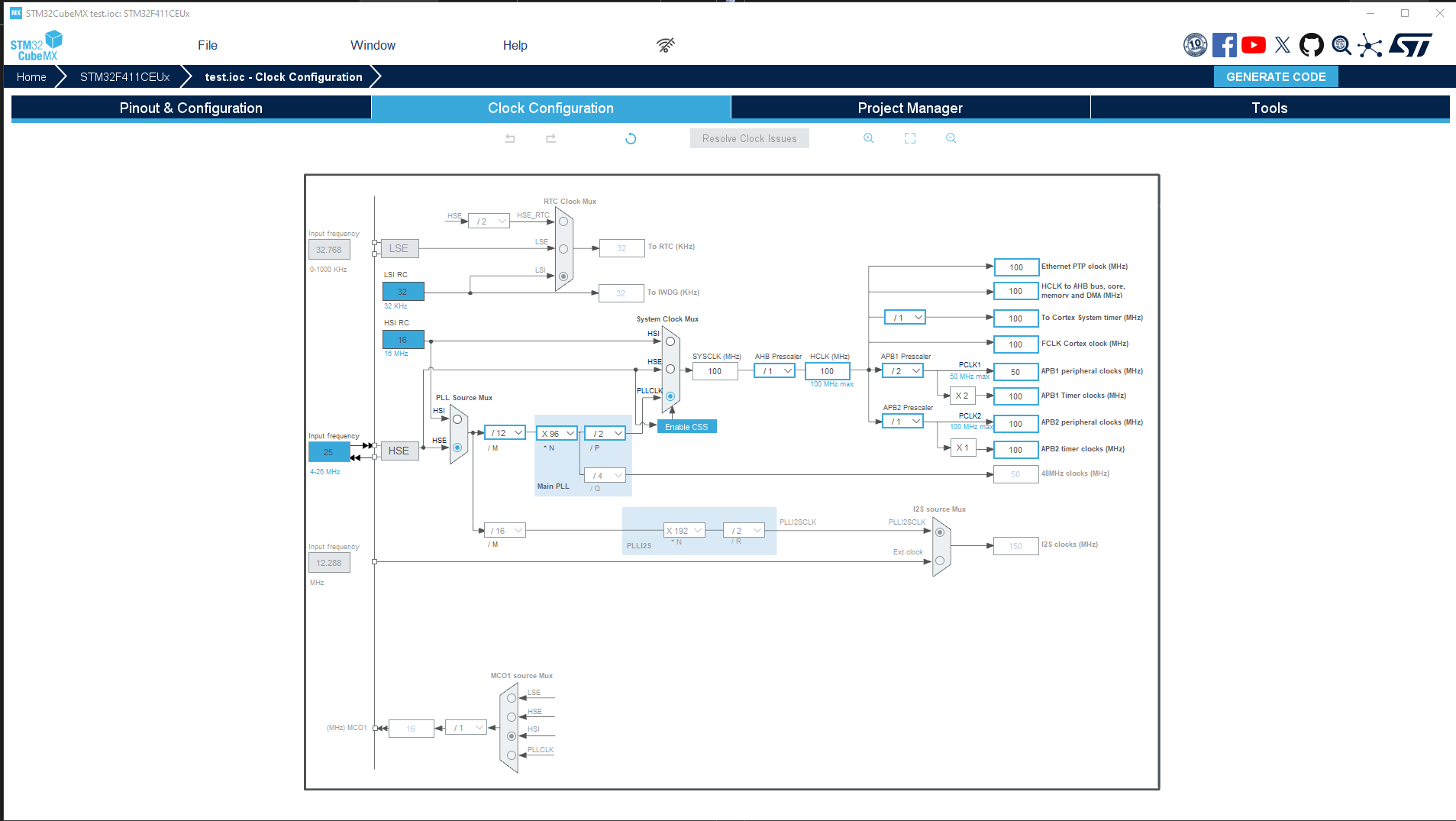
Task: Click the SYSCLK (MHz) value field
Action: 715,371
